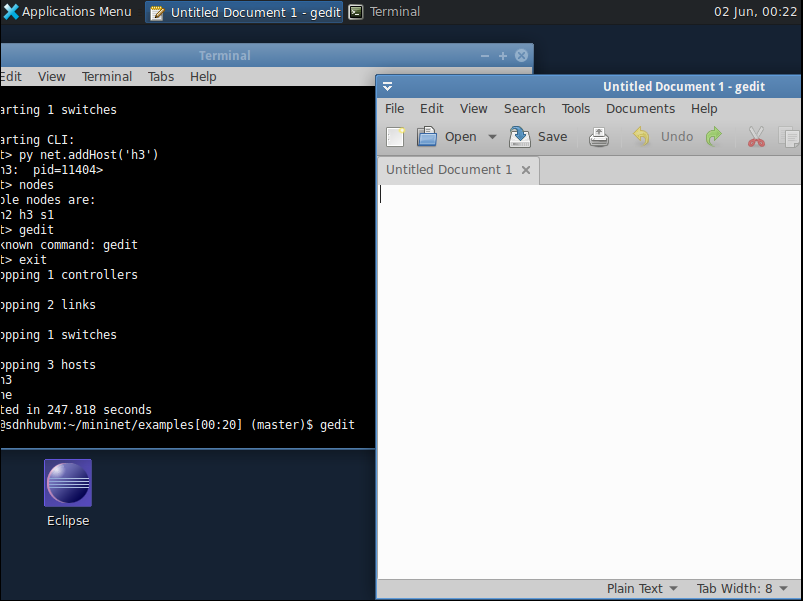Image resolution: width=803 pixels, height=601 pixels.
Task: Open the Documents menu in gedit
Action: [640, 109]
